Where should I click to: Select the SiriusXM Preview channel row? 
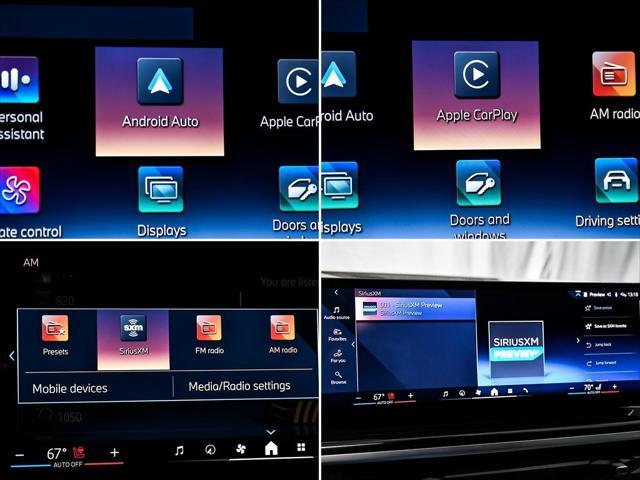[416, 309]
